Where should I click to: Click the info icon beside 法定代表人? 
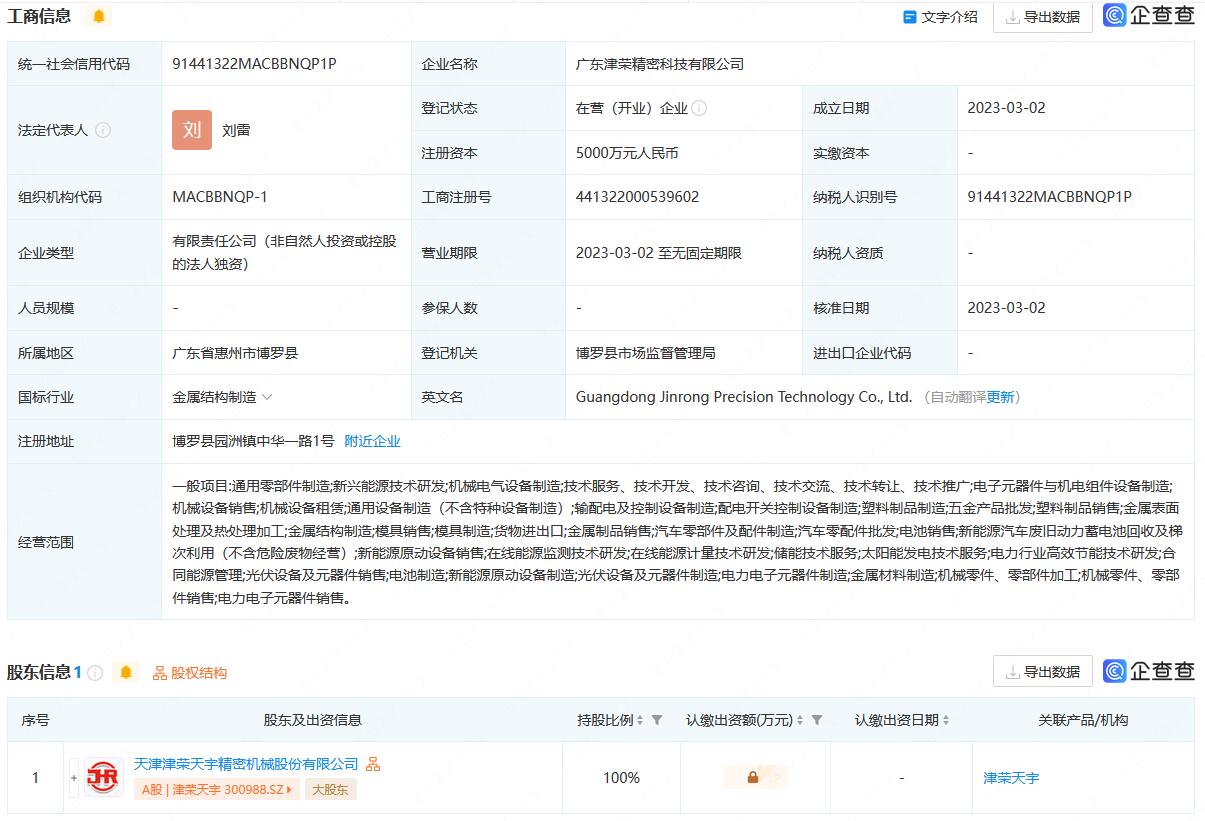[x=103, y=130]
